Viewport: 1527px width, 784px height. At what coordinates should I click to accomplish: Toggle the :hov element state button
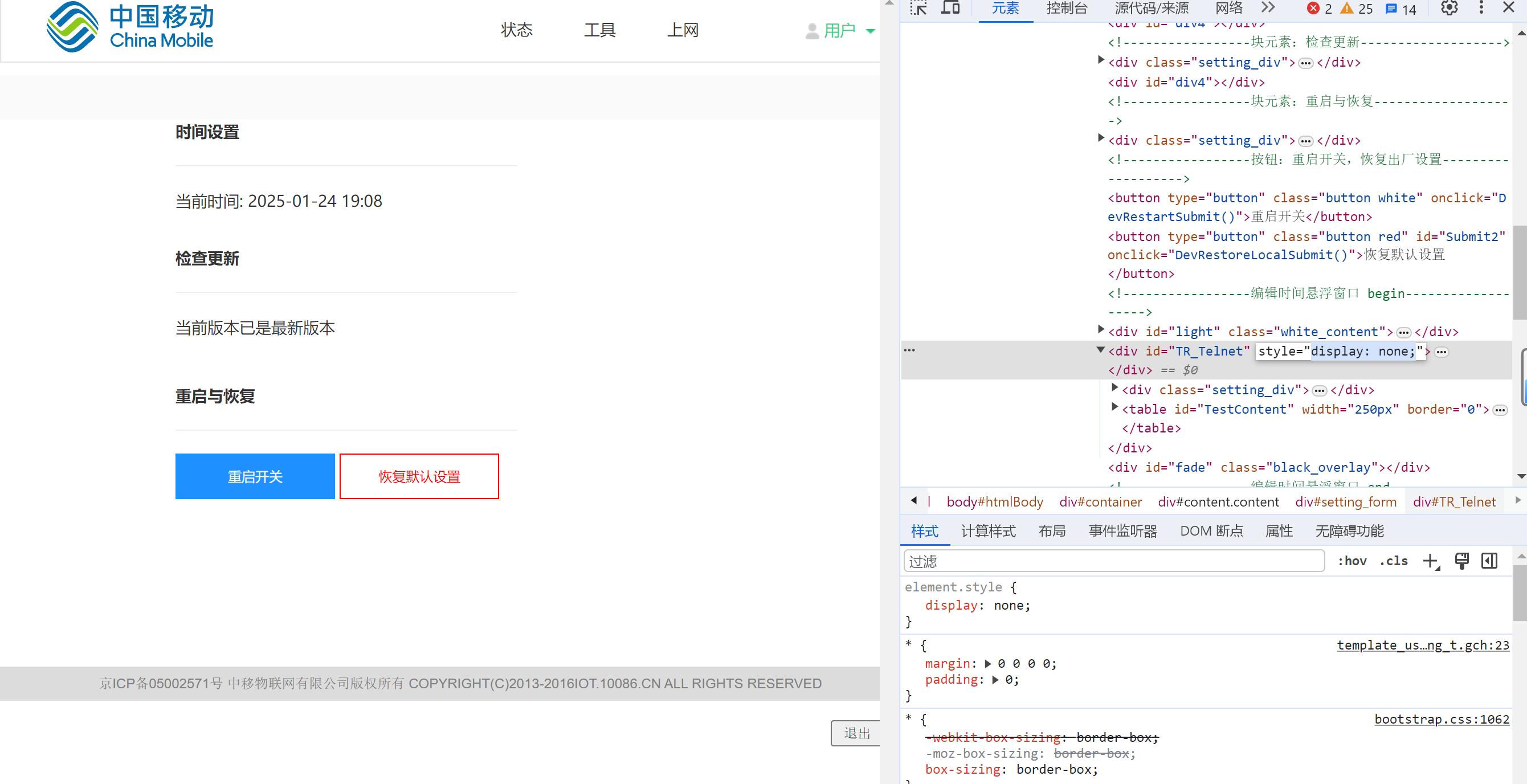click(x=1352, y=561)
